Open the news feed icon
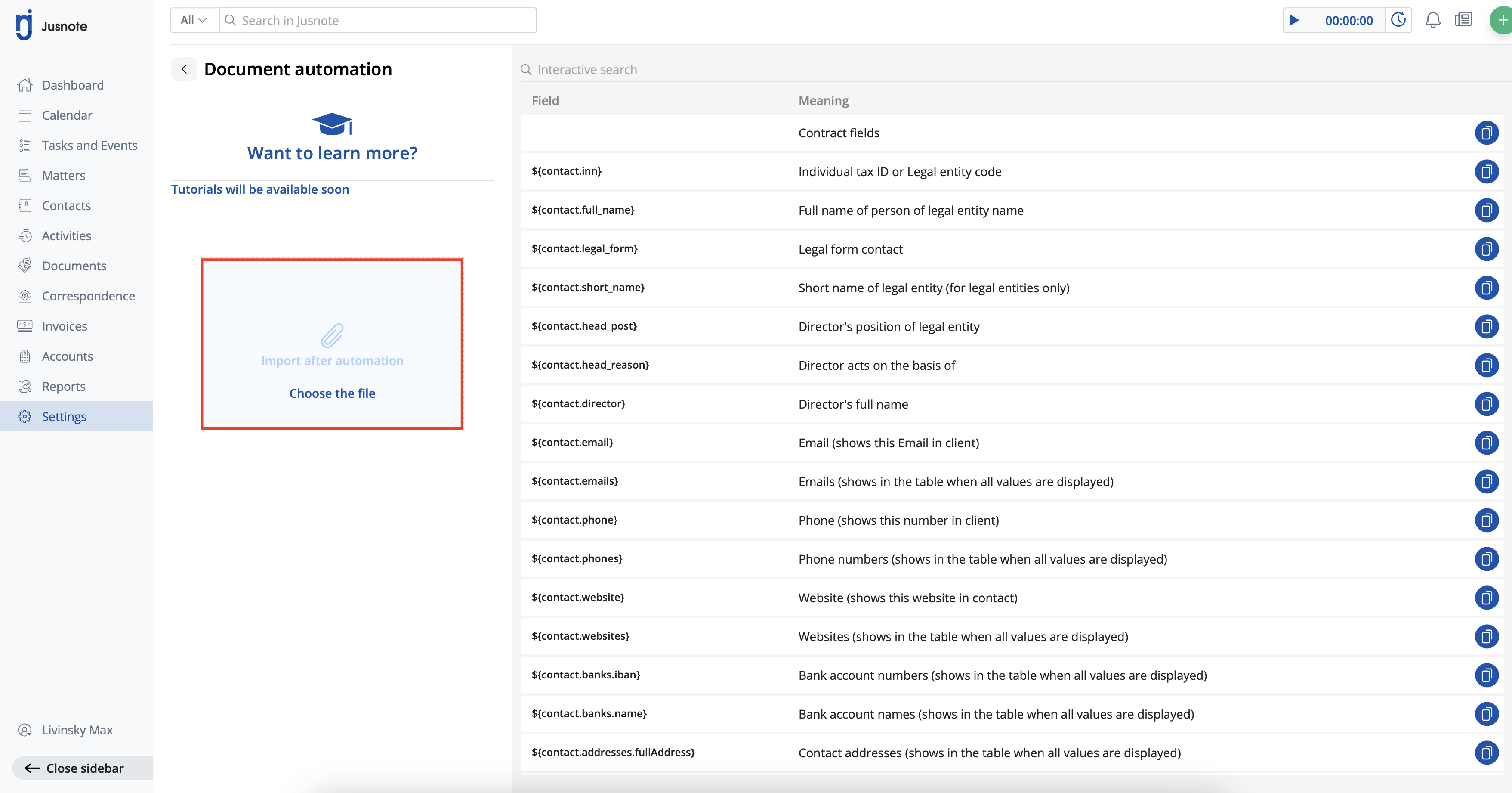1512x793 pixels. 1464,20
